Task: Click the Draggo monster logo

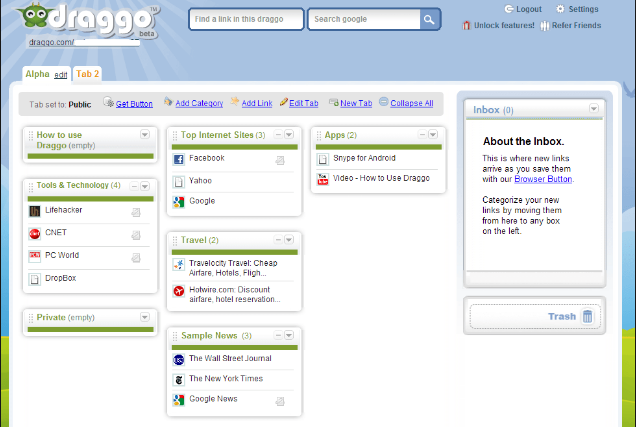Action: pos(34,15)
